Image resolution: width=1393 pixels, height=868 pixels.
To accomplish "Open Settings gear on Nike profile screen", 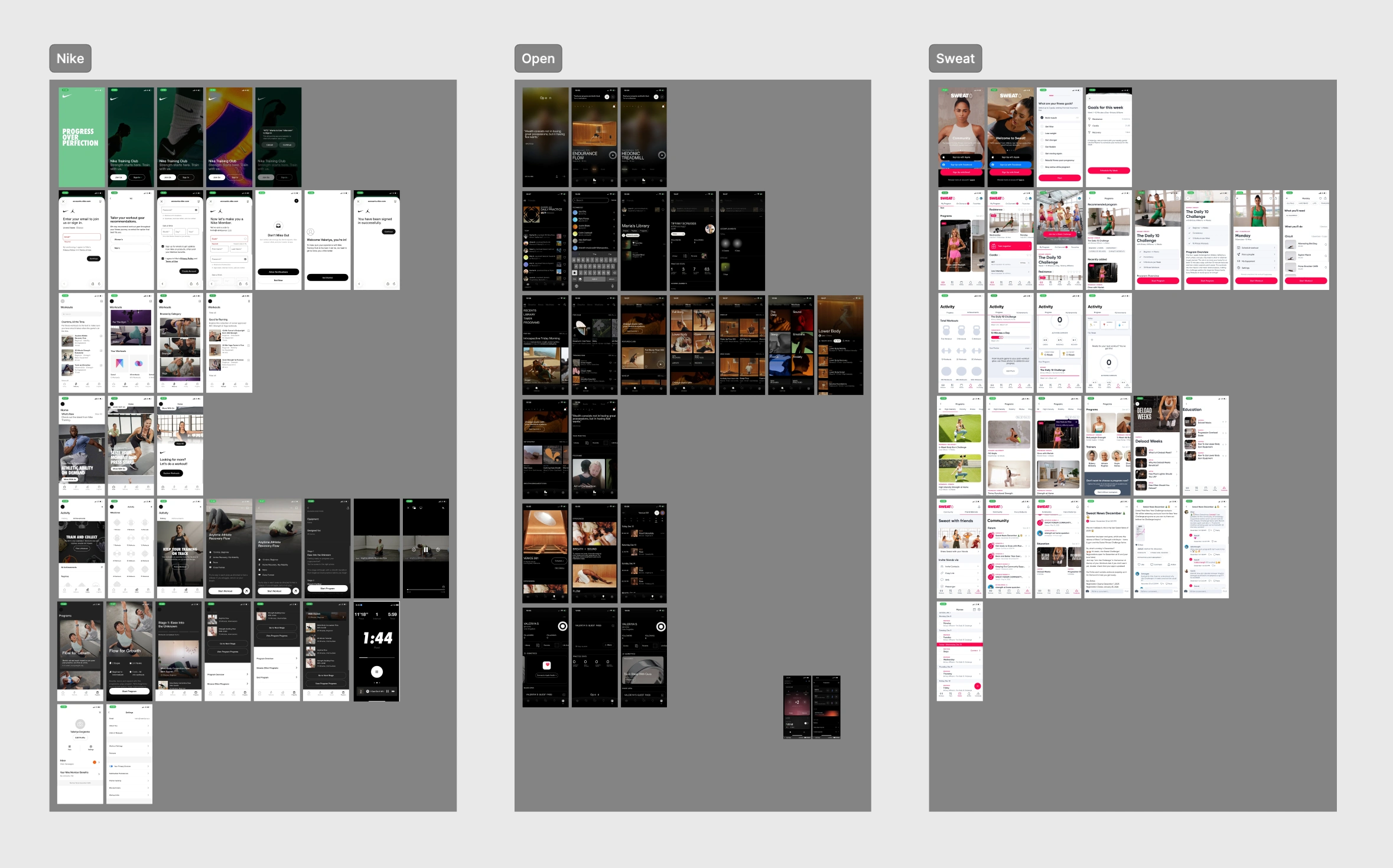I will click(x=90, y=747).
